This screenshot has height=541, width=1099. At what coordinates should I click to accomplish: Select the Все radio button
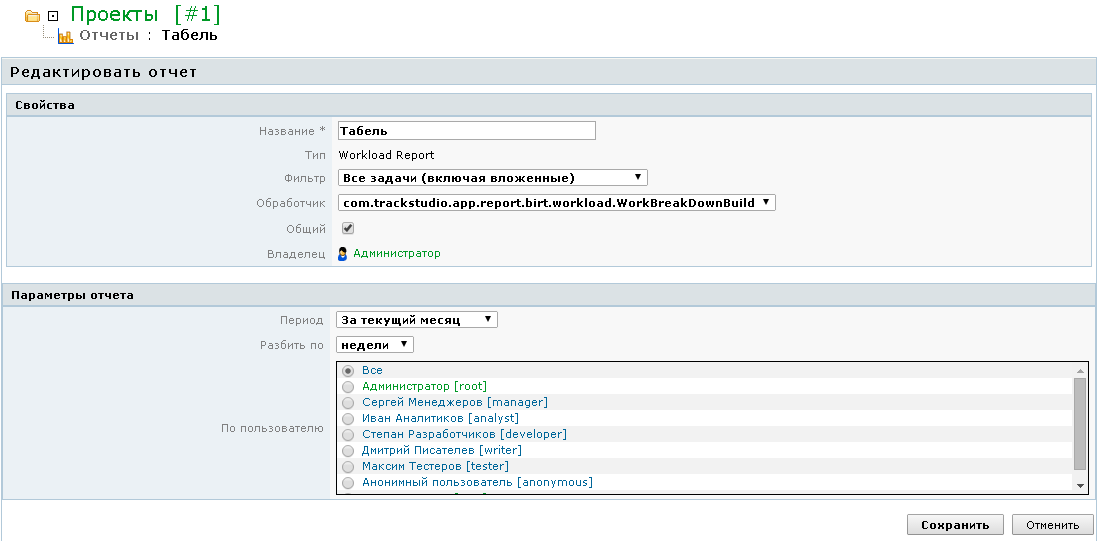348,371
